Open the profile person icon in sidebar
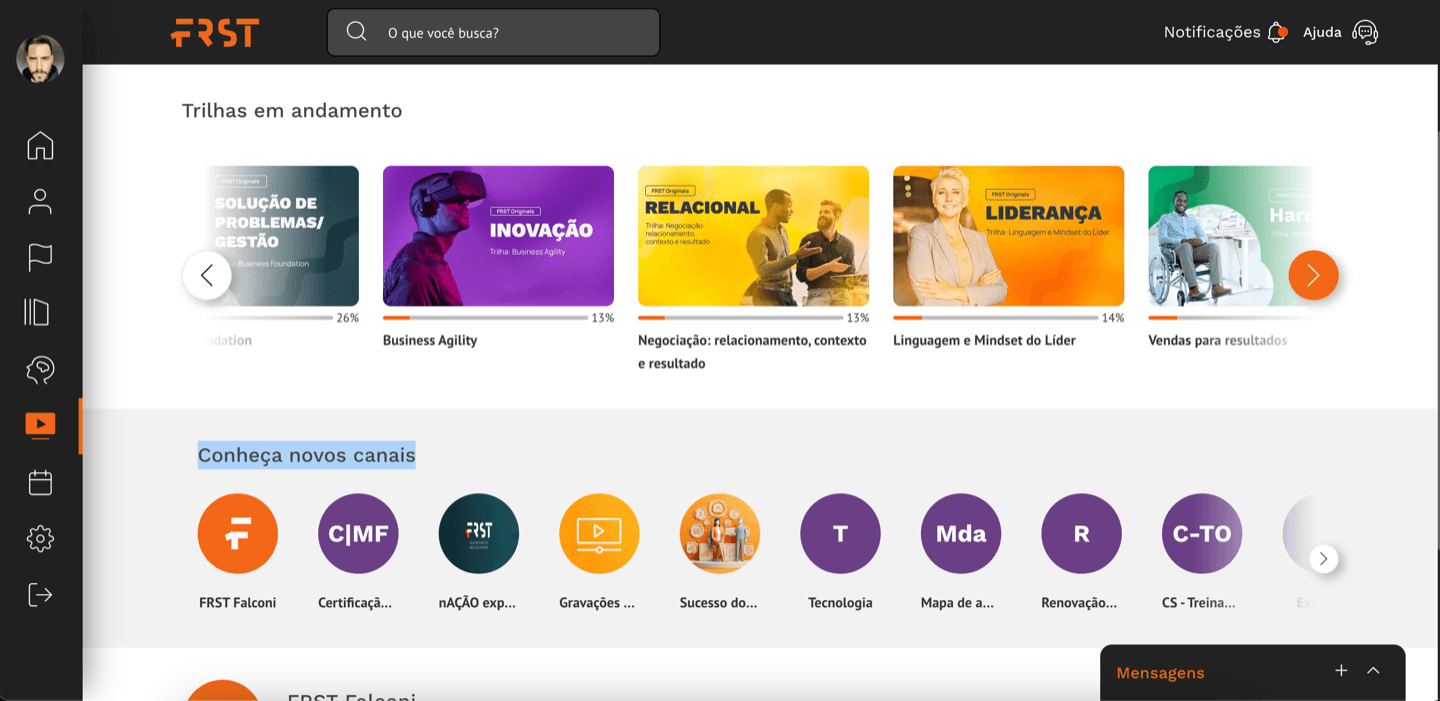This screenshot has height=701, width=1440. [40, 201]
